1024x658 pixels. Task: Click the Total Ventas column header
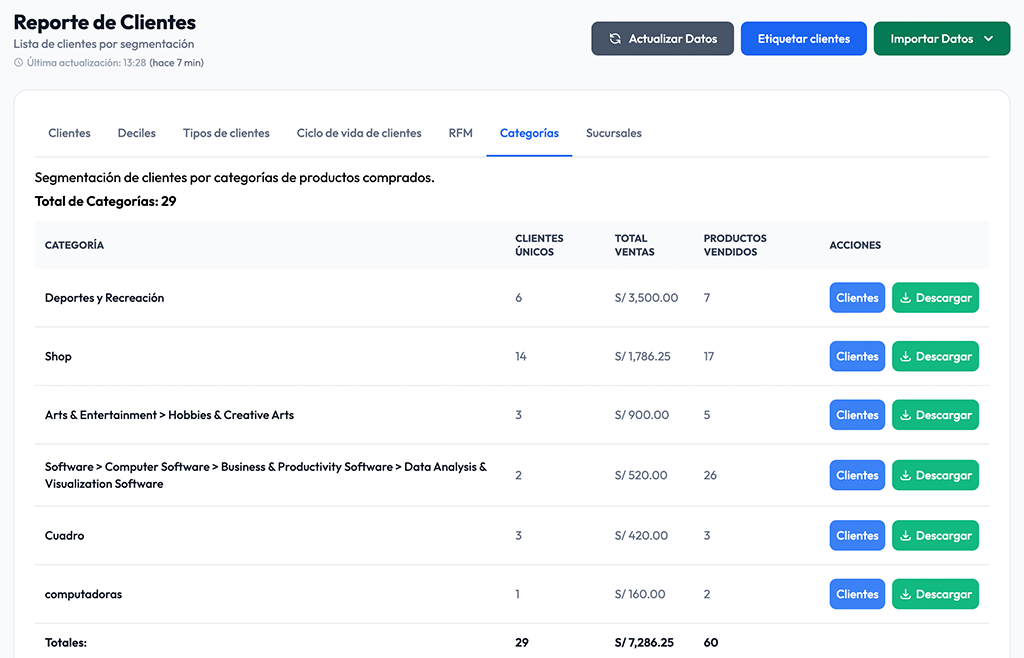(x=635, y=245)
